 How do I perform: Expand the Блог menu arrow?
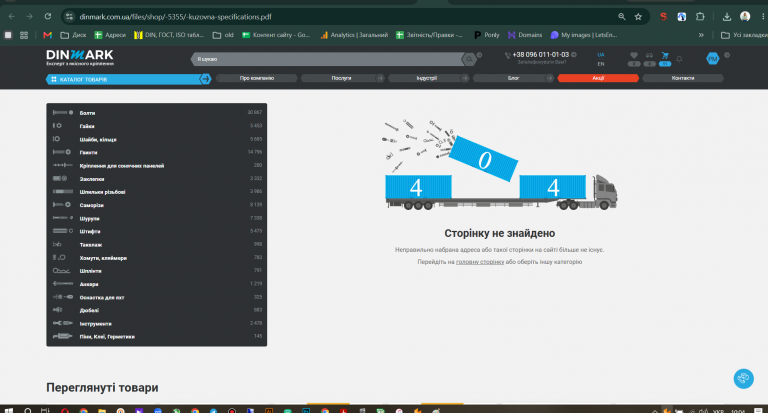pos(549,78)
